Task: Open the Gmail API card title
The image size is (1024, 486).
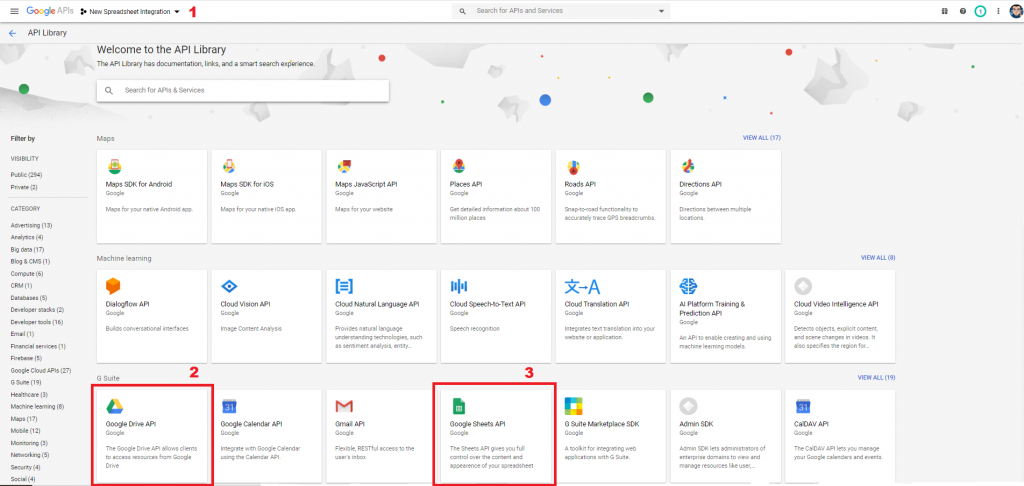Action: click(349, 424)
